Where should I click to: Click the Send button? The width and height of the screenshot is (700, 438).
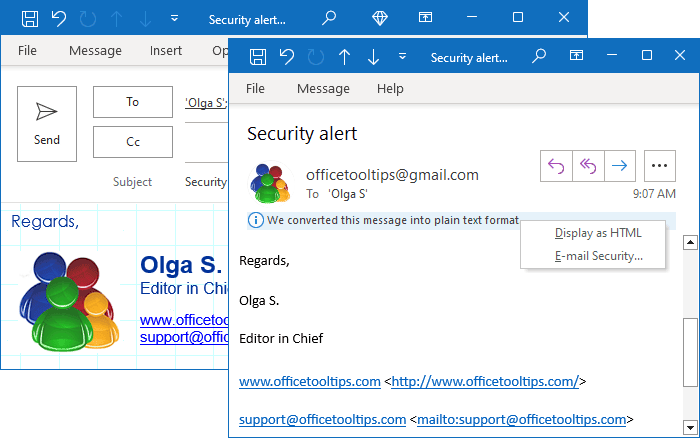pos(47,124)
